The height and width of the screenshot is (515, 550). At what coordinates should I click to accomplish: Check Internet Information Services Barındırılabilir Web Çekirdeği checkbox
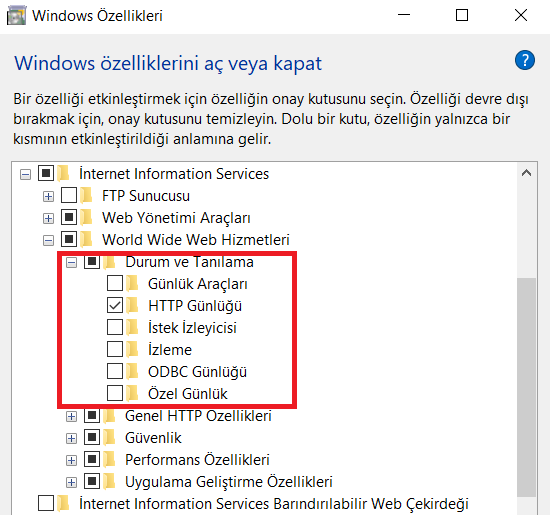point(46,503)
